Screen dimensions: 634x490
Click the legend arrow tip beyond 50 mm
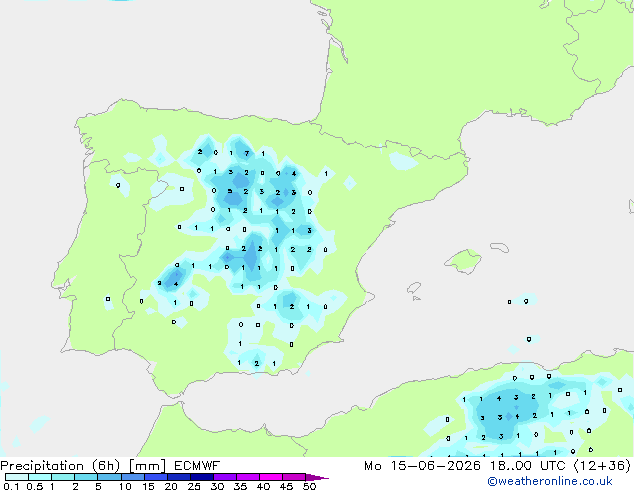(317, 477)
